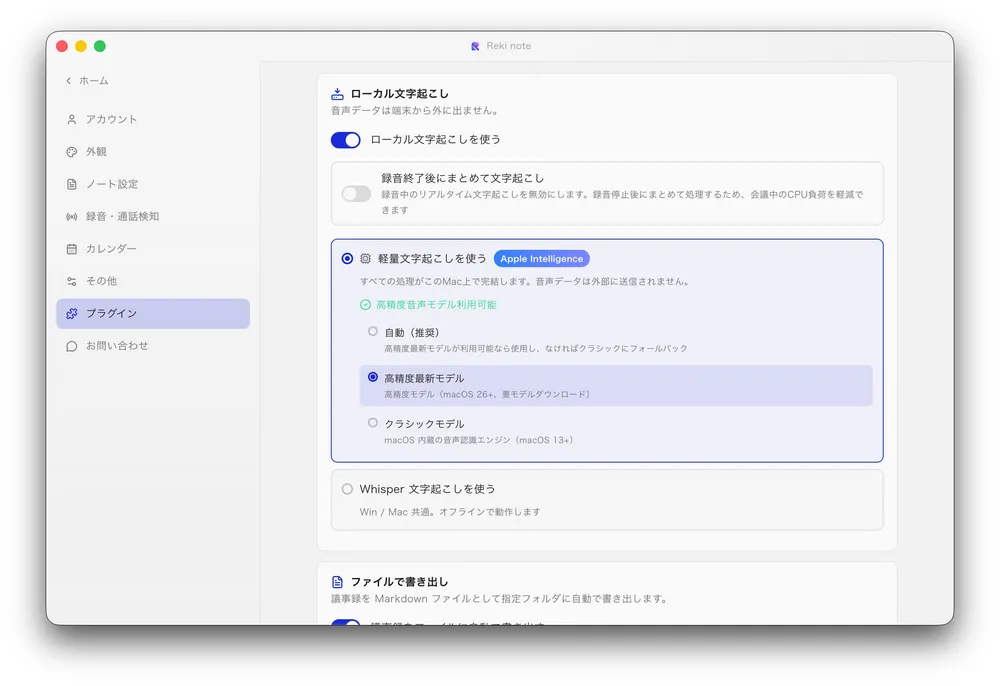Choose the 自動（推奨） radio option

372,332
